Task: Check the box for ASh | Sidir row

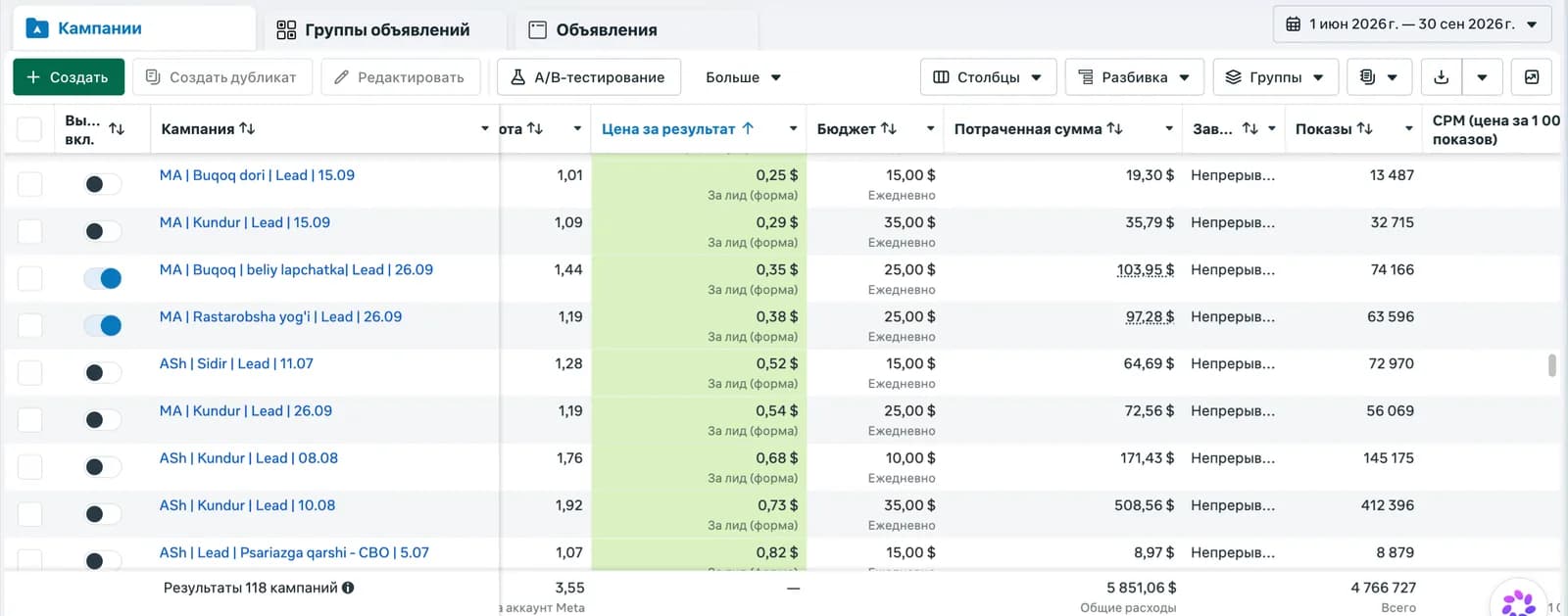Action: click(x=29, y=372)
